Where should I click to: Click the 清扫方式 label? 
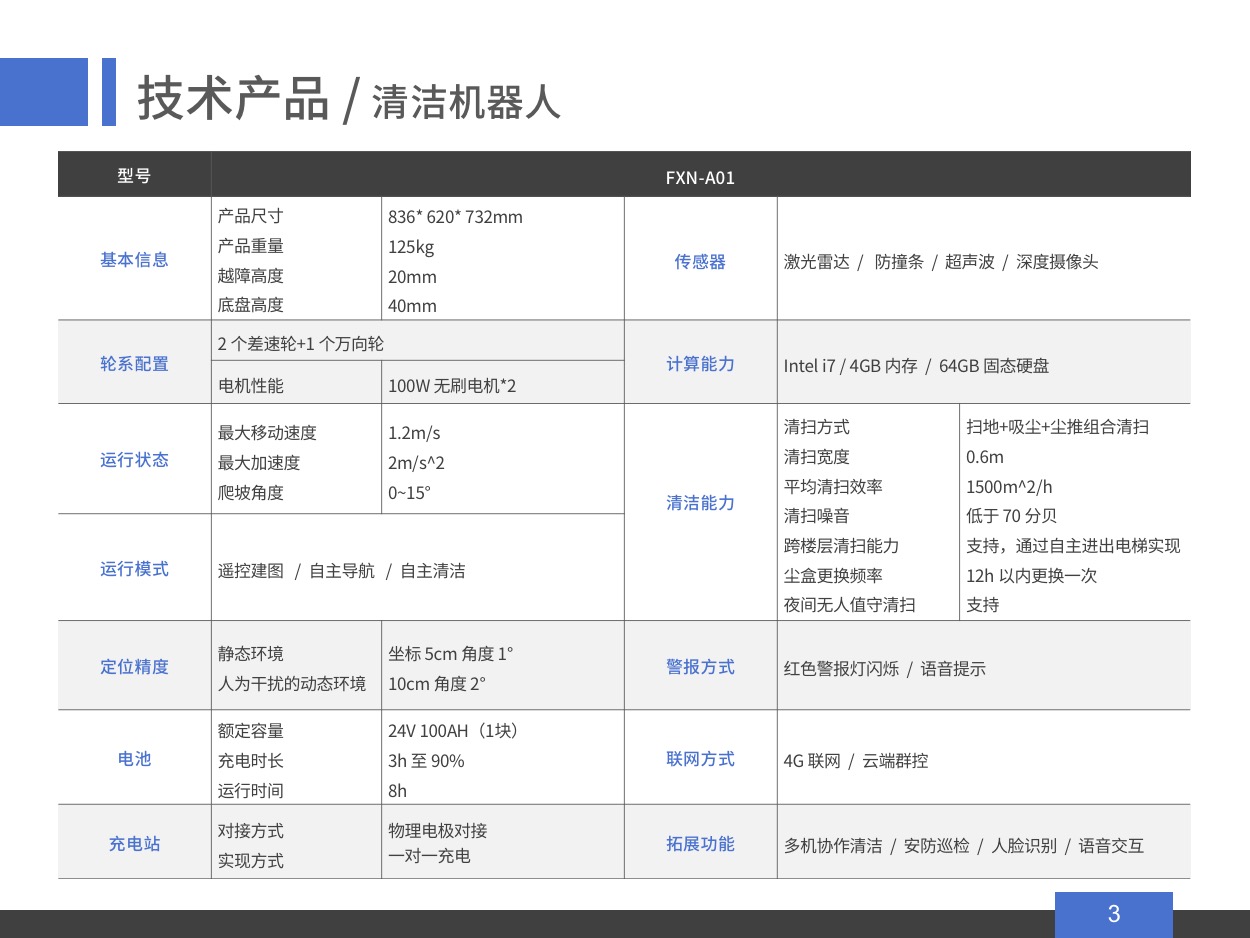tap(817, 427)
